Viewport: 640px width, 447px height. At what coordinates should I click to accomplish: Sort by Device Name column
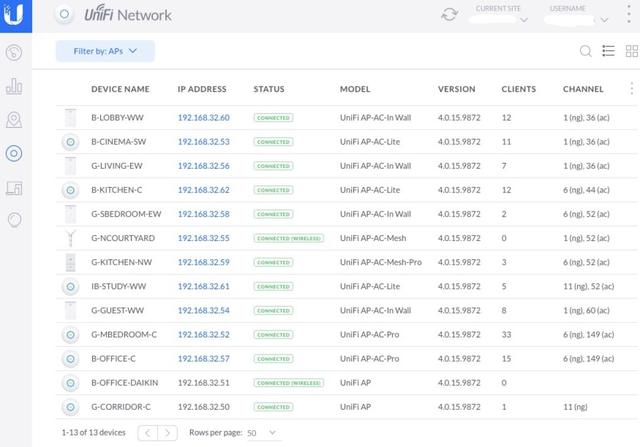(120, 89)
